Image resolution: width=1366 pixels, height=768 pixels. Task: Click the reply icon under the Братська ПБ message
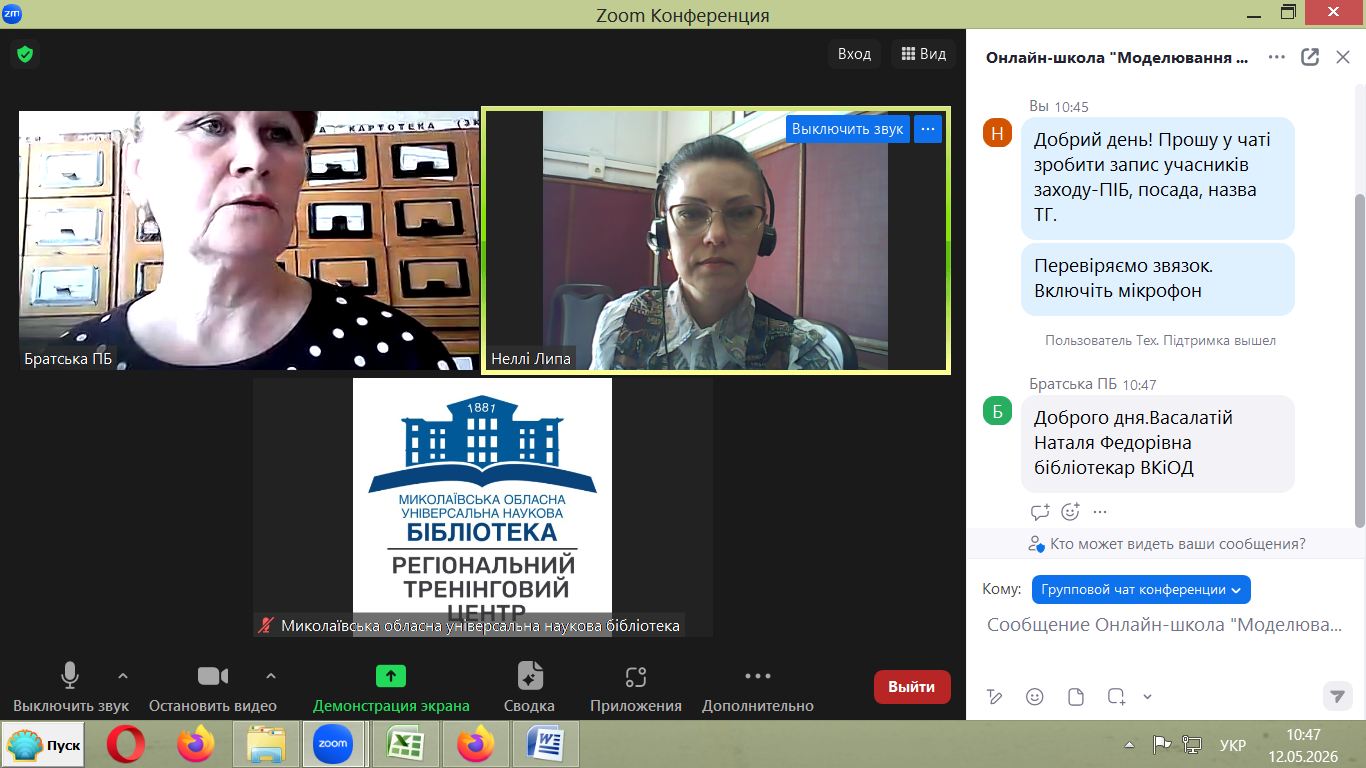tap(1040, 512)
